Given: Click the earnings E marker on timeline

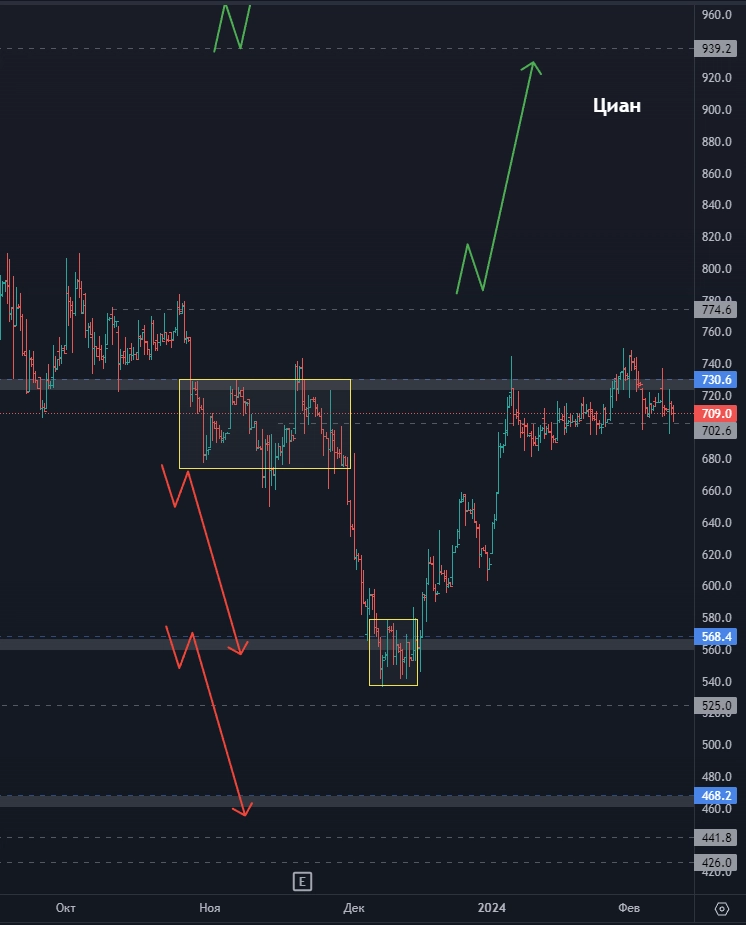Looking at the screenshot, I should pyautogui.click(x=301, y=881).
